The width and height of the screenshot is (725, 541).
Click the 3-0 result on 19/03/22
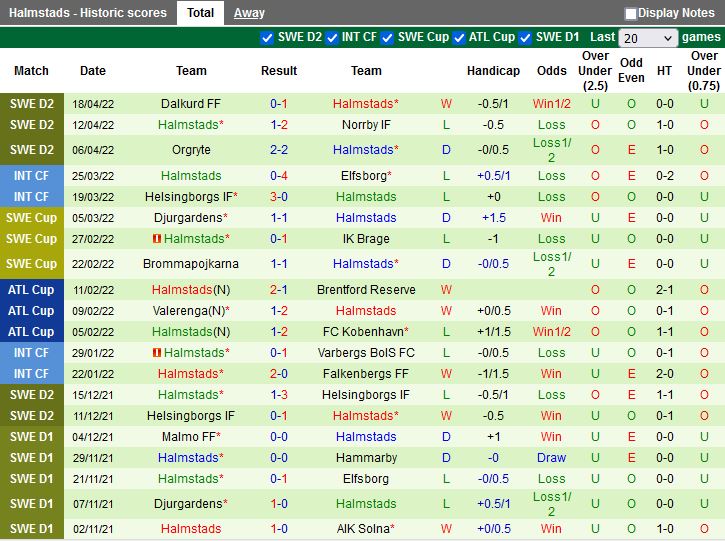279,197
